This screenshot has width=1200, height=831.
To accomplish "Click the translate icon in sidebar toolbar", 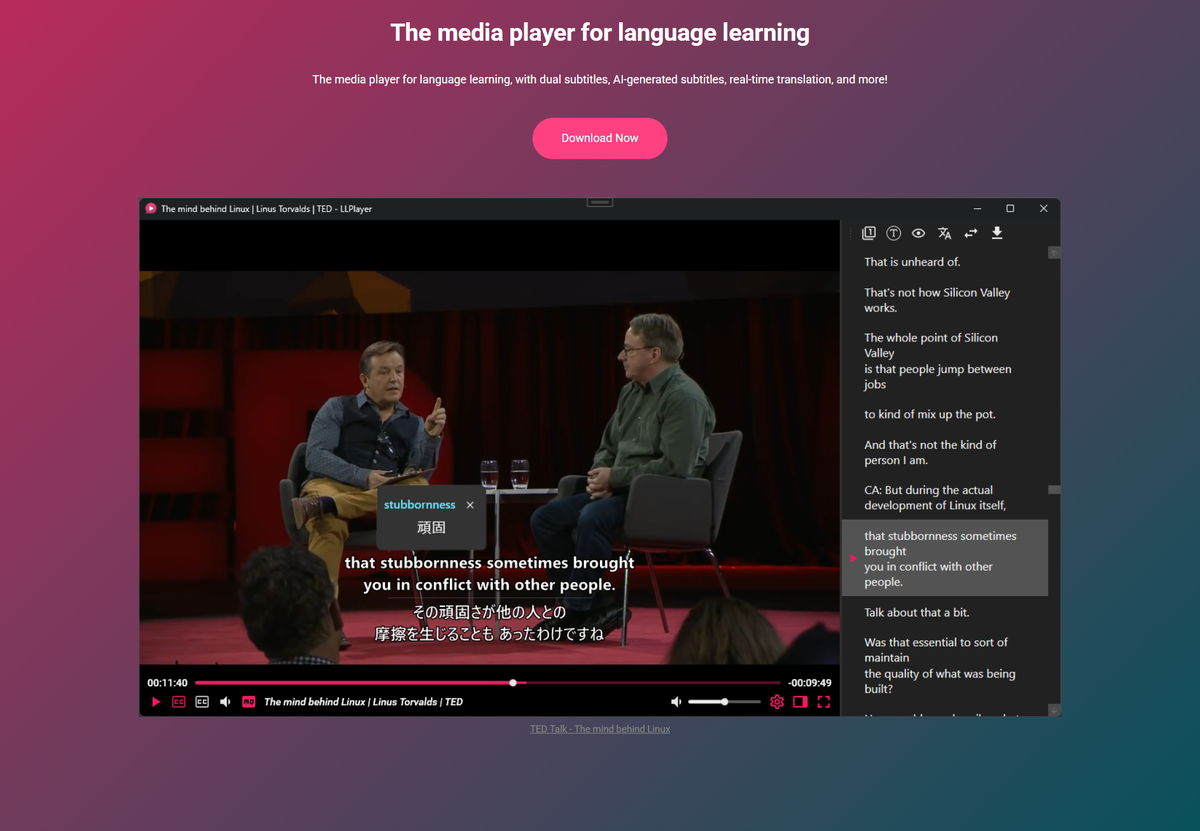I will (944, 233).
